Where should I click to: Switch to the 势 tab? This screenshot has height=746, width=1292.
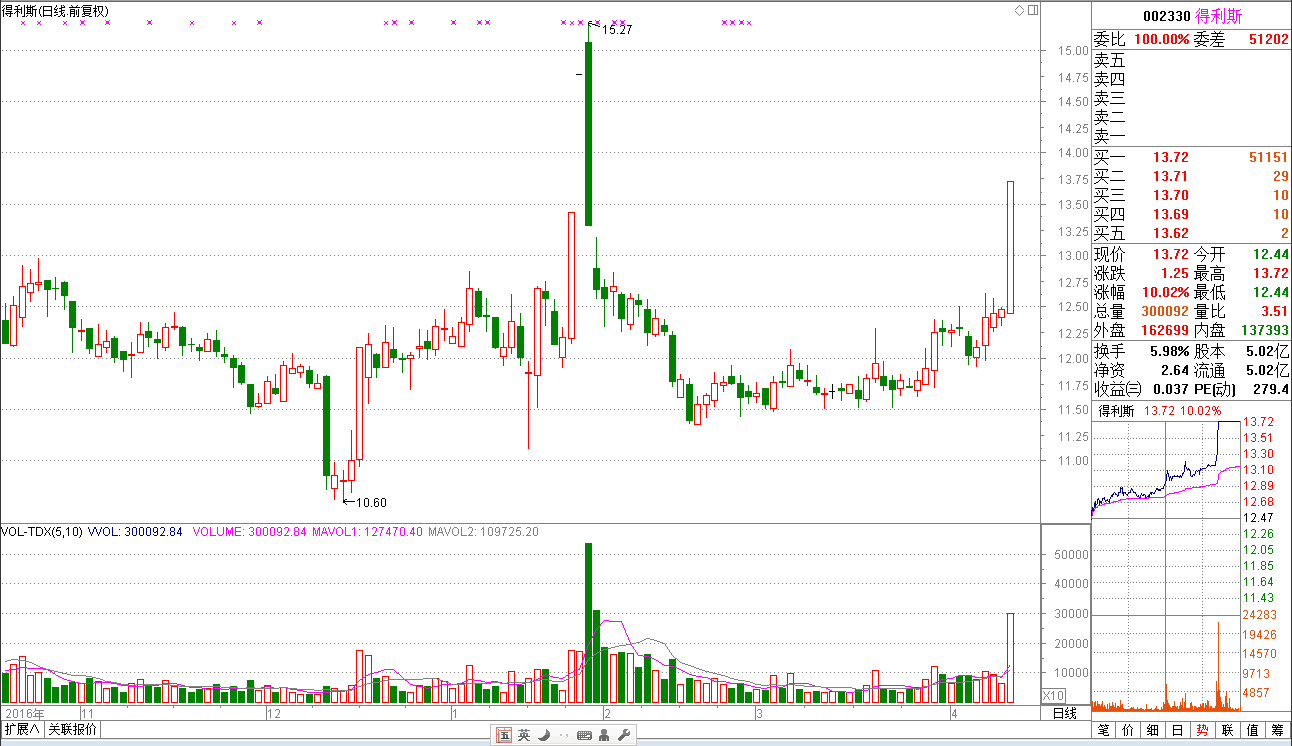coord(1203,730)
